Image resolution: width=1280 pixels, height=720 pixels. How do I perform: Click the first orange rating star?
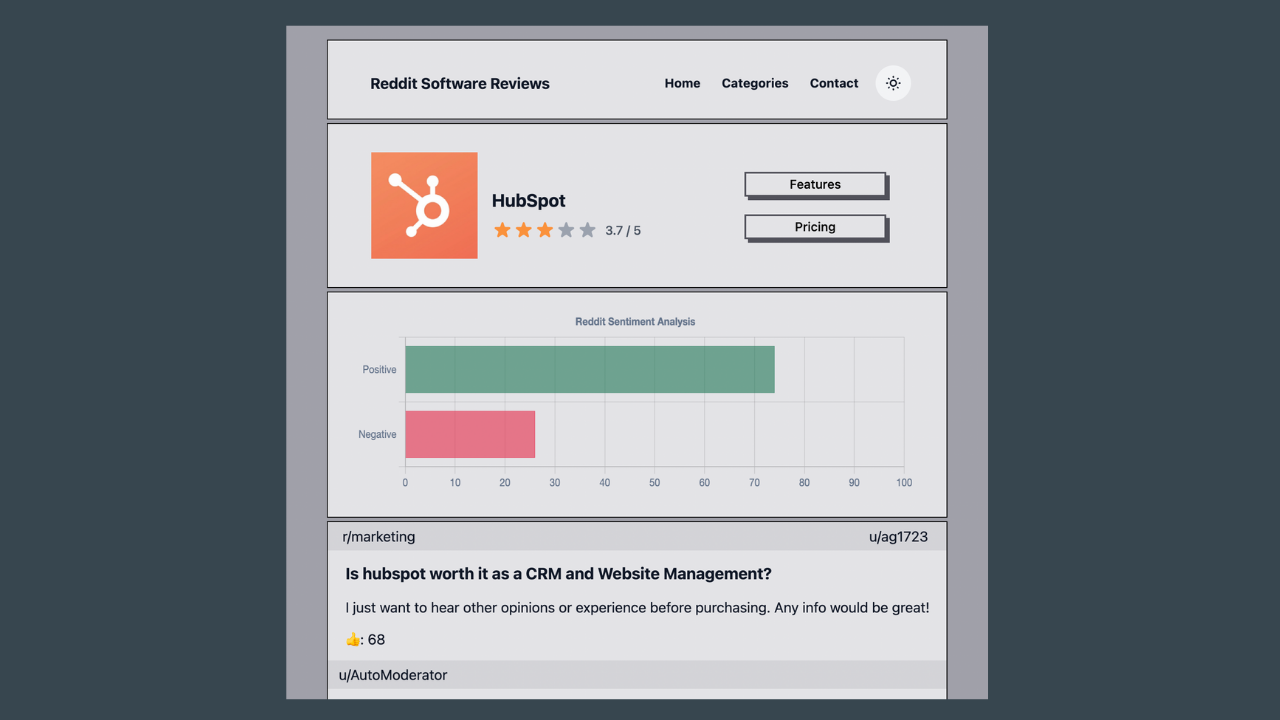click(502, 230)
